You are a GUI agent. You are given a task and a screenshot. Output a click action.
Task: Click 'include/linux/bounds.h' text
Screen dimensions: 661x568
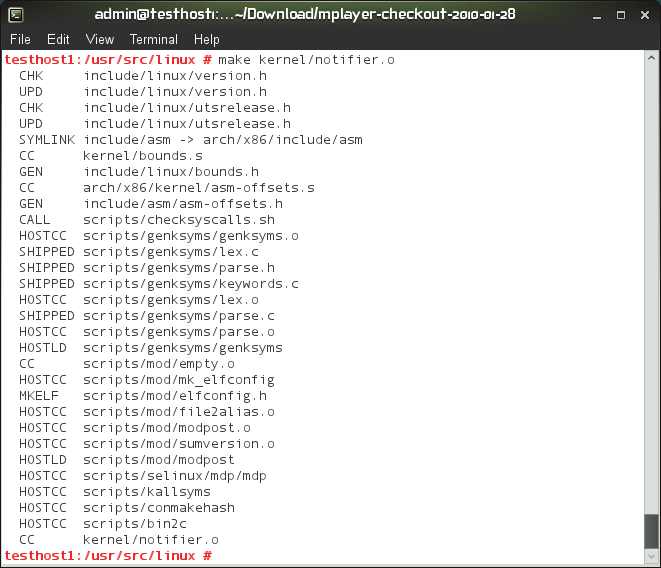coord(171,172)
